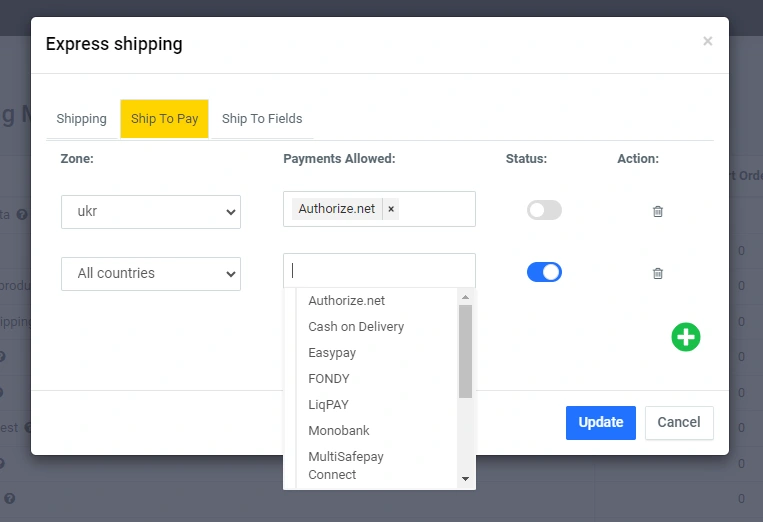Open the All countries zone dropdown
Viewport: 763px width, 522px height.
point(150,273)
